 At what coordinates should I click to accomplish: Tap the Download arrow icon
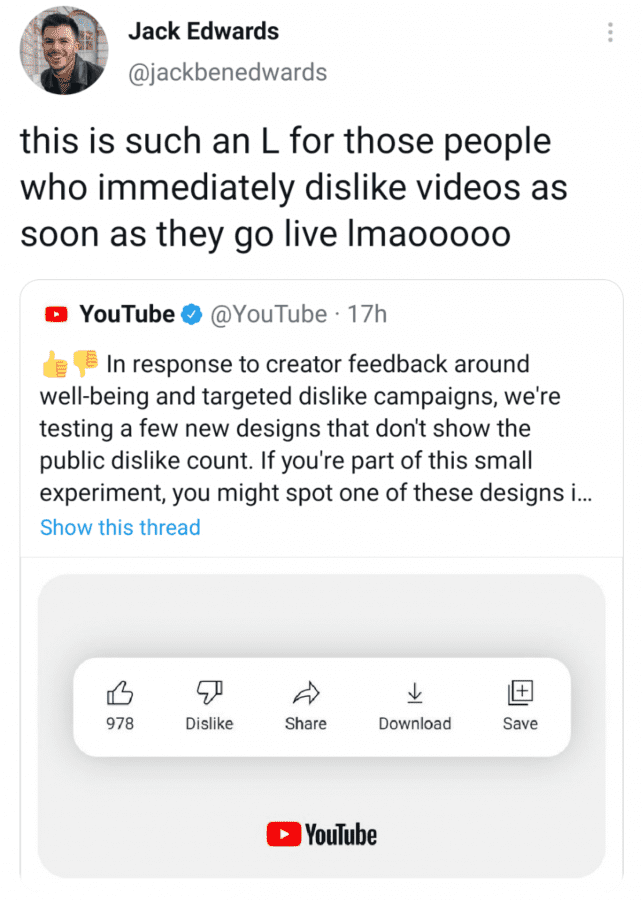pos(415,693)
